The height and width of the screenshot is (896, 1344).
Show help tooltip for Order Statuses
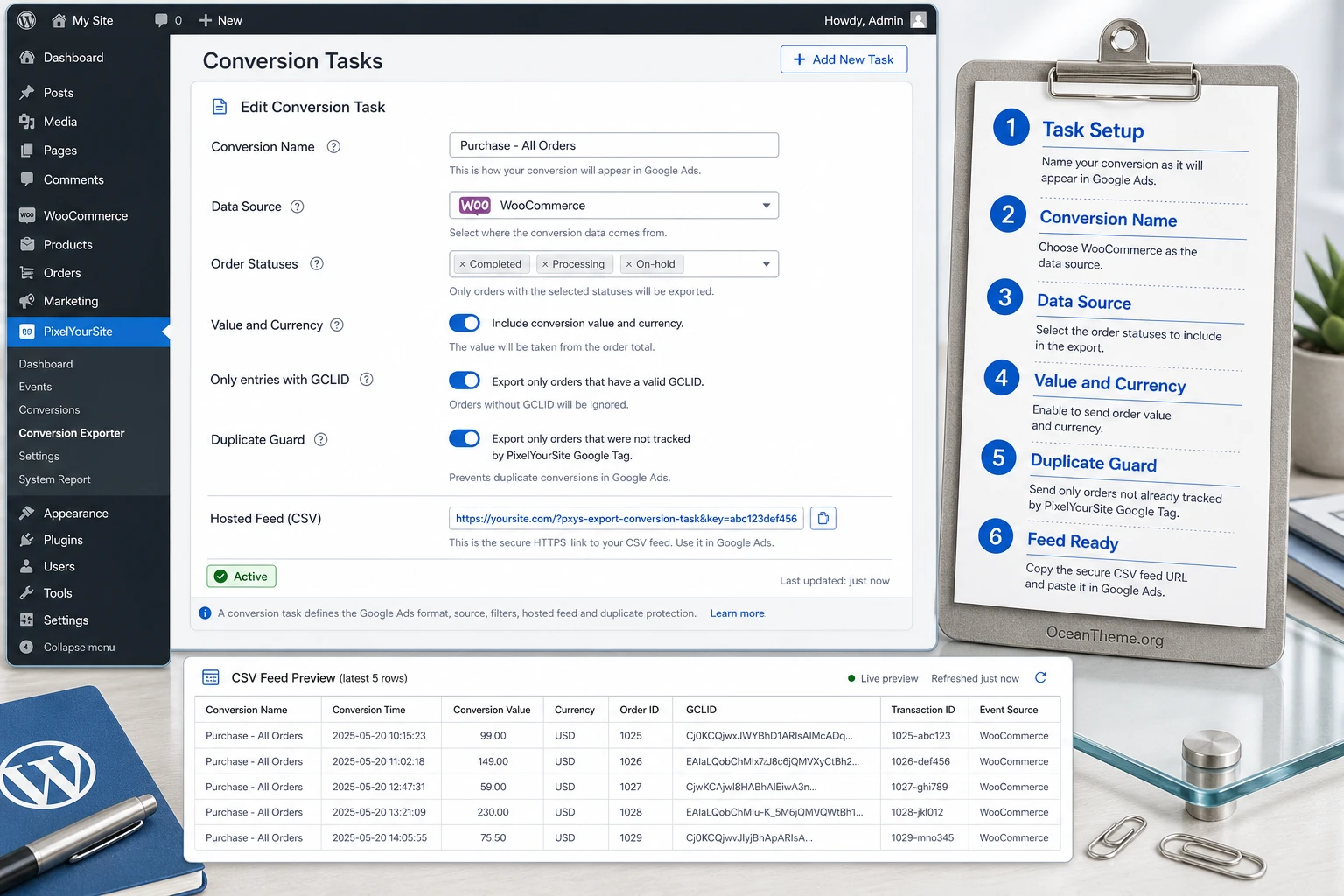tap(317, 263)
